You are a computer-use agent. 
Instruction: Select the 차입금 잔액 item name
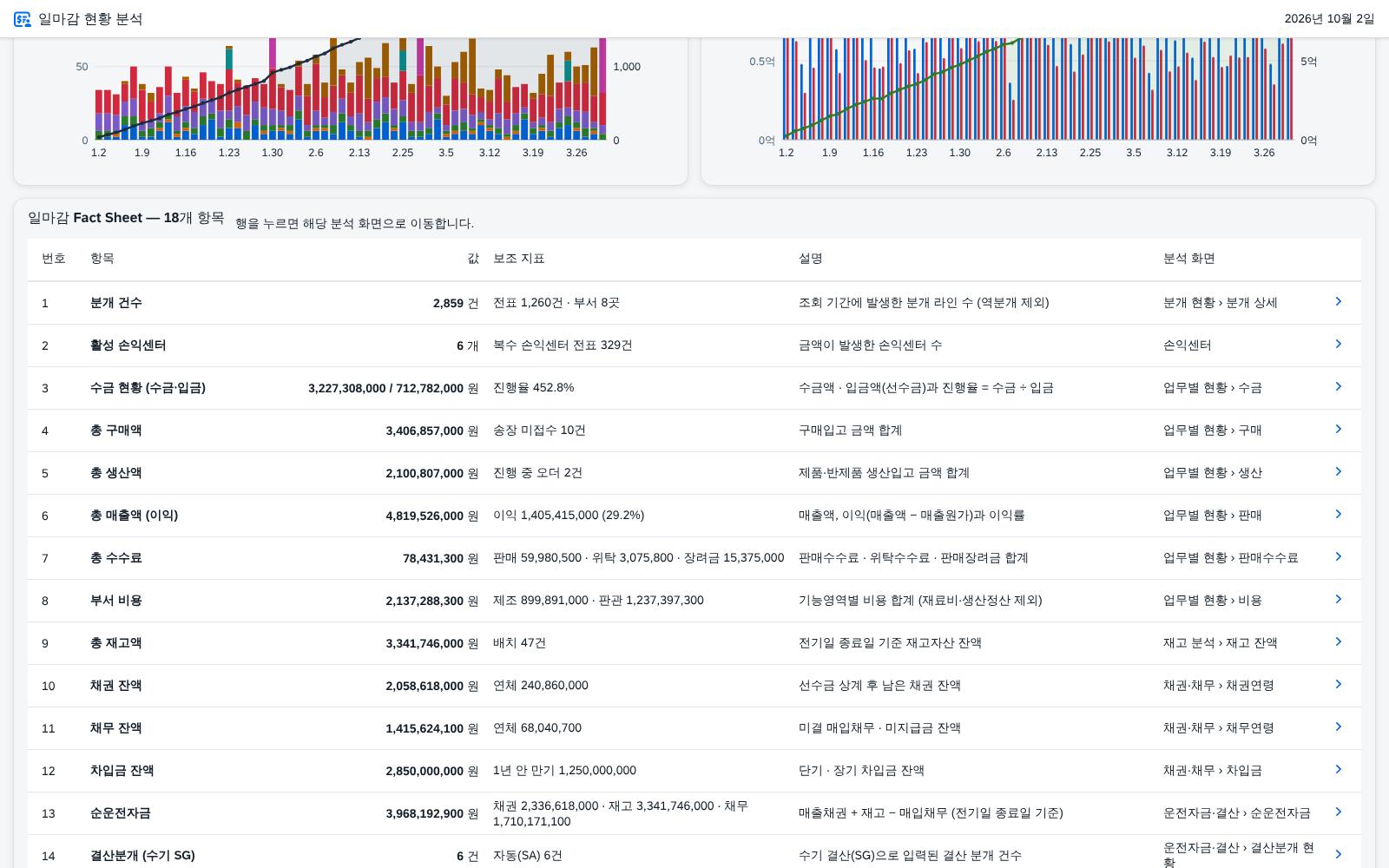pos(122,771)
